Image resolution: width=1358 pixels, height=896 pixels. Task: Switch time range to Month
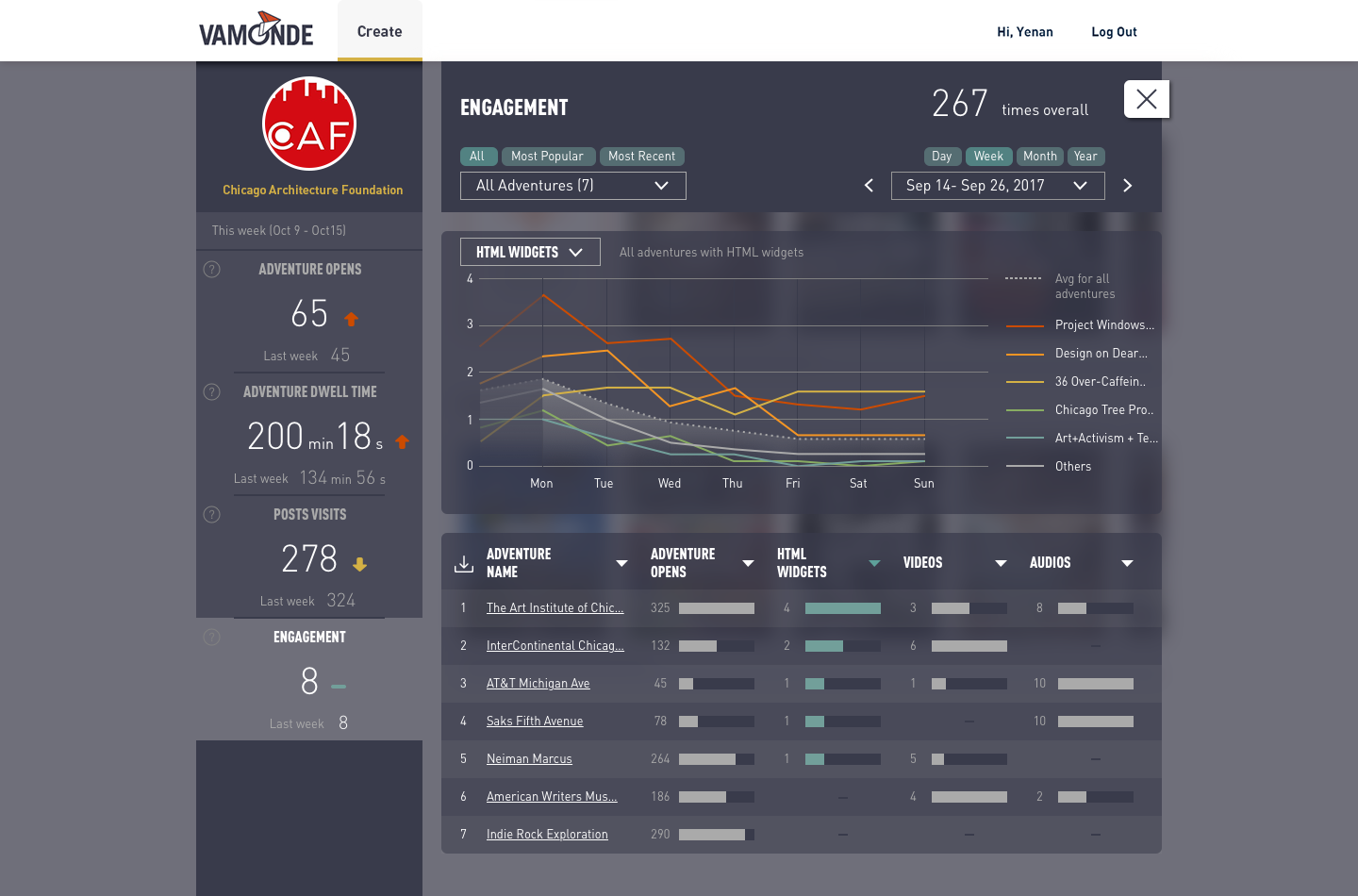[1040, 157]
